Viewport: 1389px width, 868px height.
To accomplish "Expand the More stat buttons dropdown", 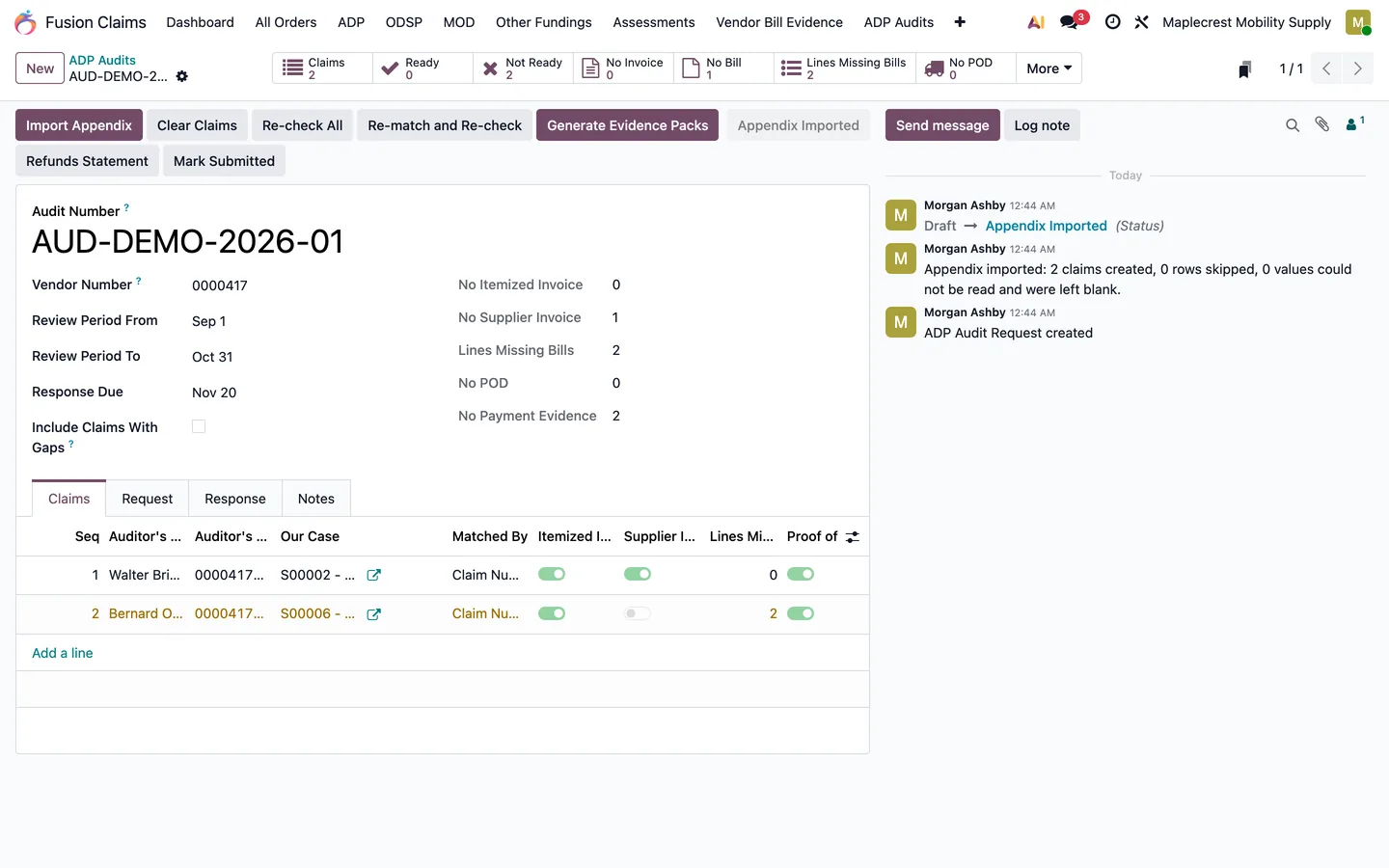I will [x=1049, y=68].
